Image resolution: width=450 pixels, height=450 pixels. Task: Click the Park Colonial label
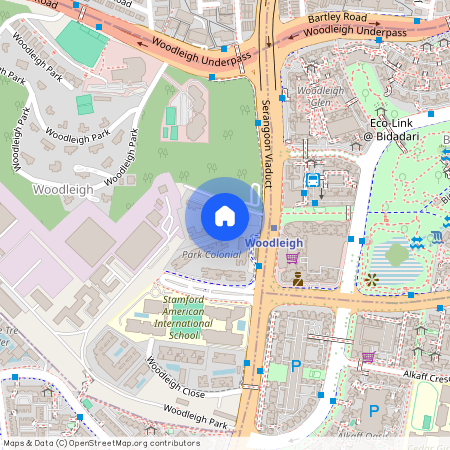point(212,255)
